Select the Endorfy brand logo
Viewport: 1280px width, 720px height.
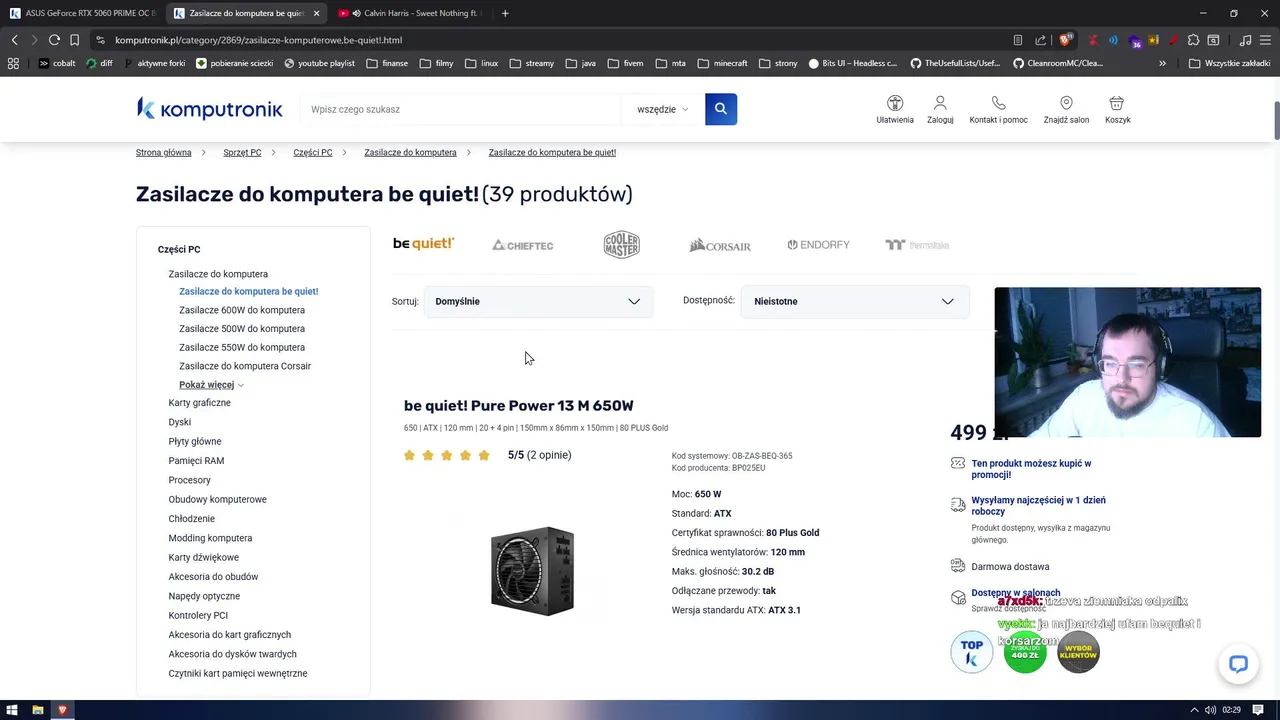coord(818,245)
